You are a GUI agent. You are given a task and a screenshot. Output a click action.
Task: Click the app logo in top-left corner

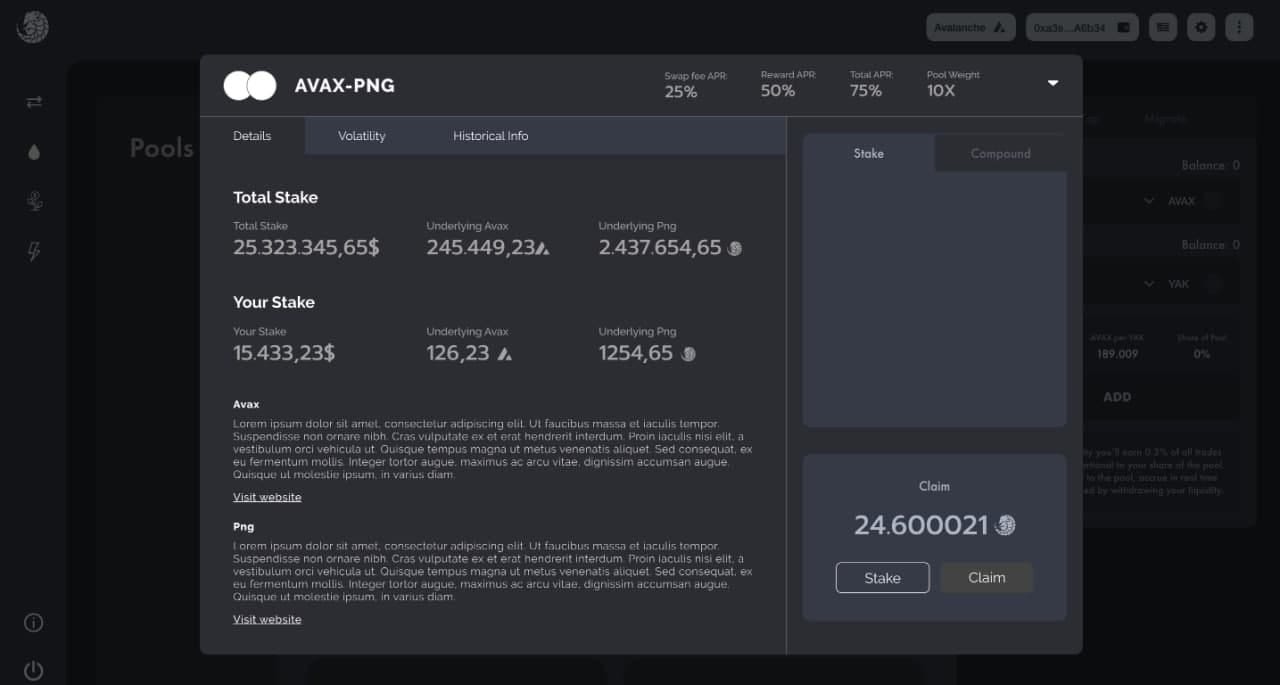[32, 27]
